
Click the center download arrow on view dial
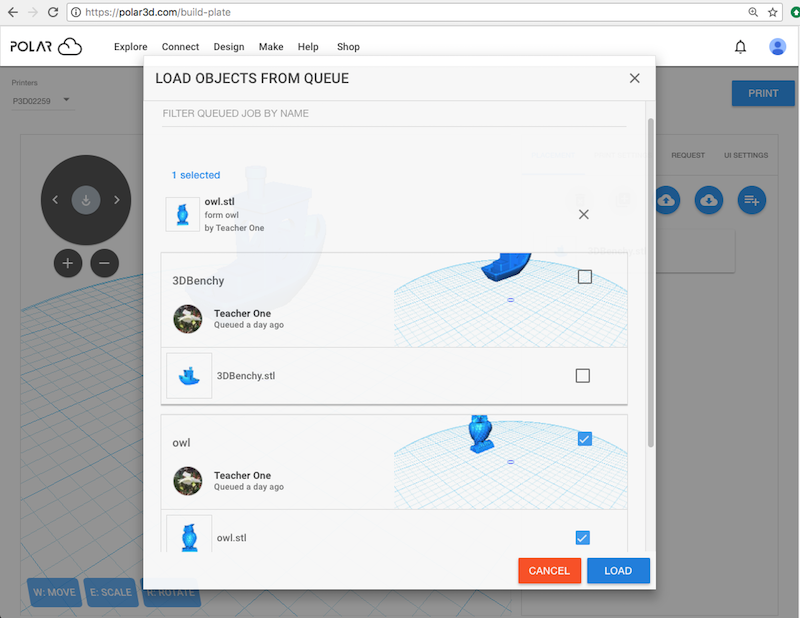coord(86,200)
